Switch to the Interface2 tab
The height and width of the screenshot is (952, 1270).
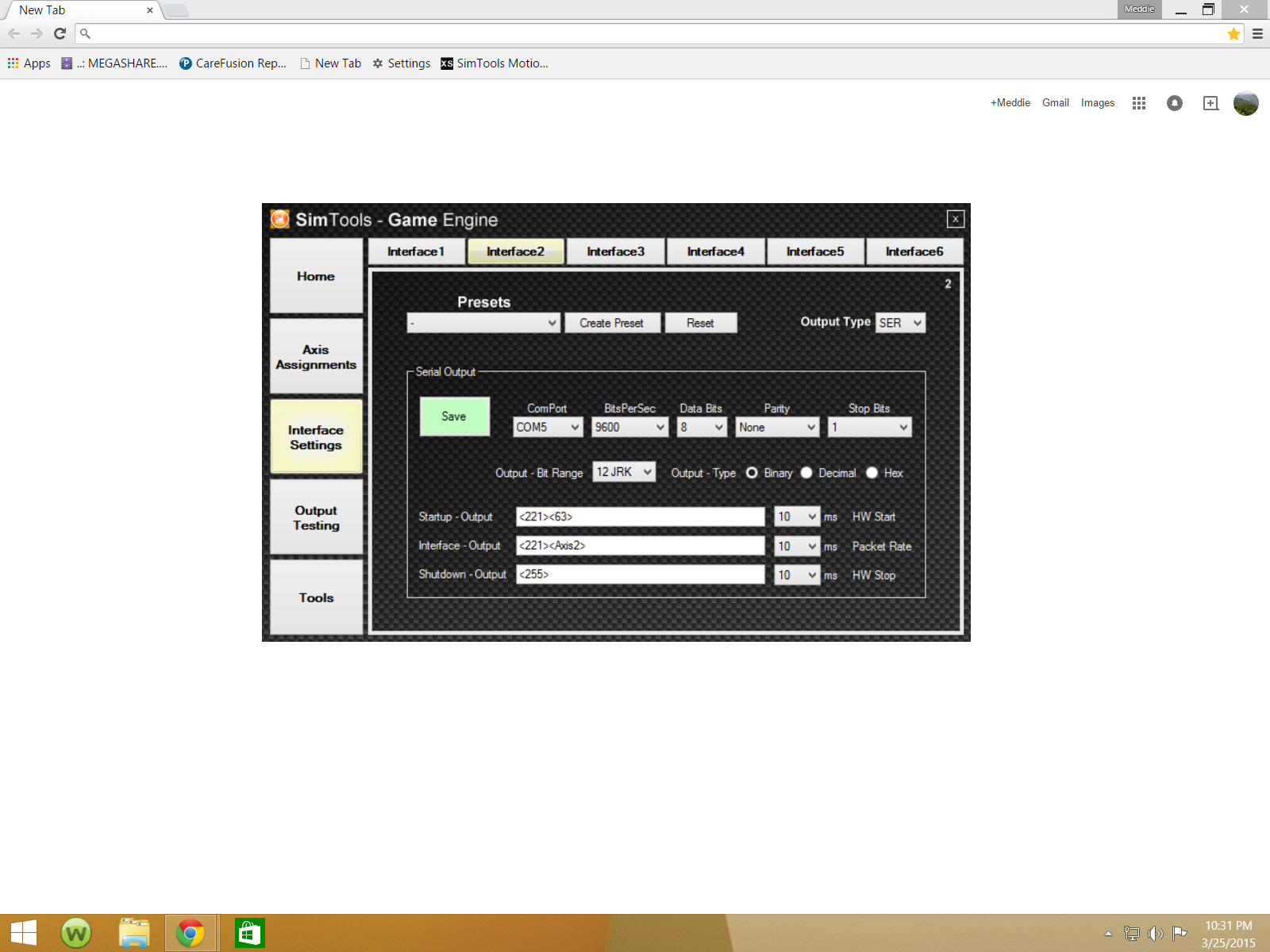click(x=516, y=251)
